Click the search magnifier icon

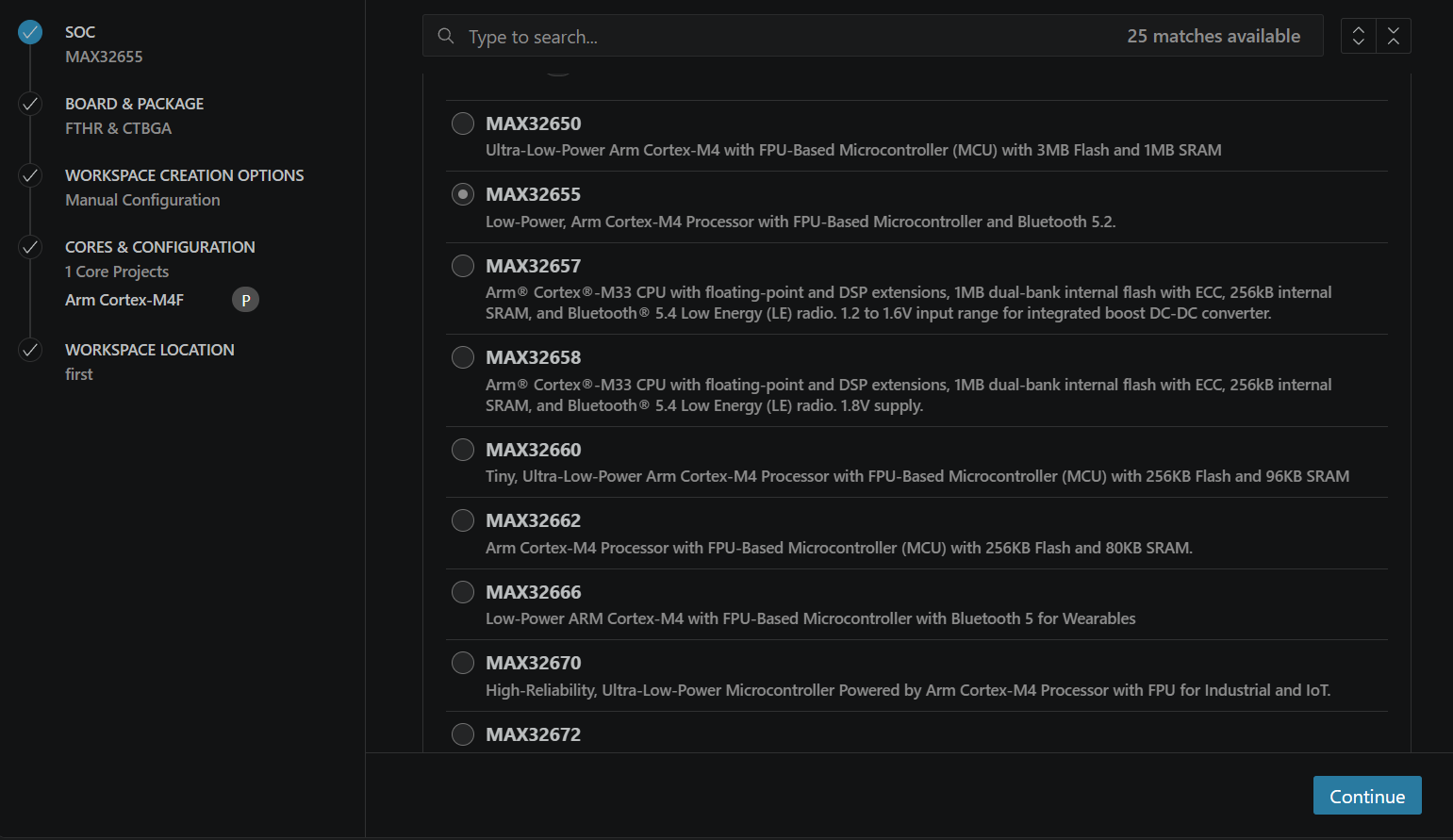(x=446, y=36)
